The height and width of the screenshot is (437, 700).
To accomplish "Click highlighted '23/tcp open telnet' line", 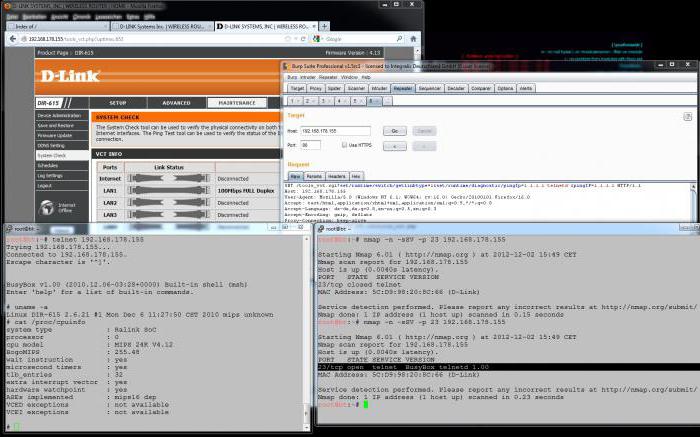I will pos(508,367).
